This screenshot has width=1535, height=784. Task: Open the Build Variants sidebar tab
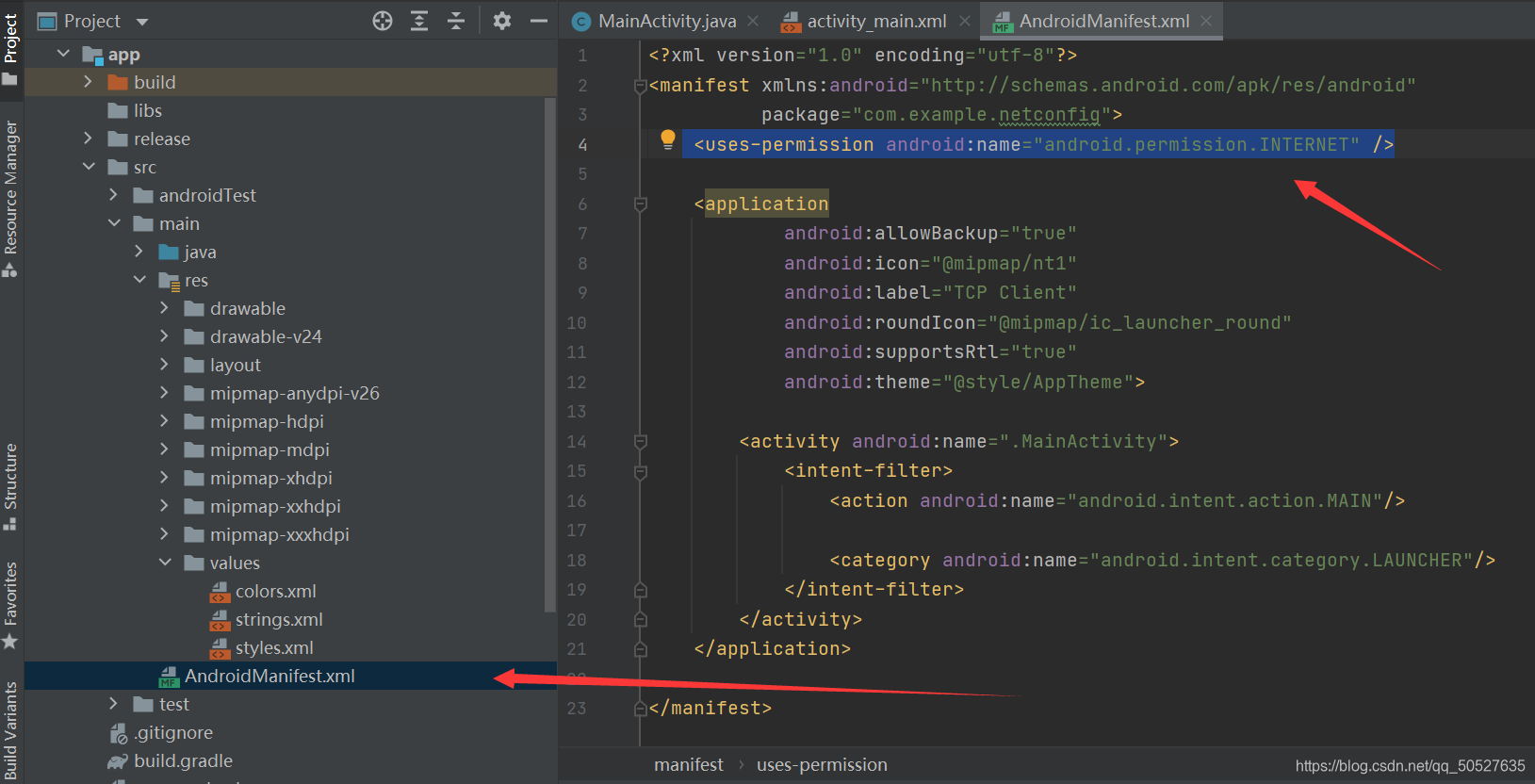[x=10, y=731]
